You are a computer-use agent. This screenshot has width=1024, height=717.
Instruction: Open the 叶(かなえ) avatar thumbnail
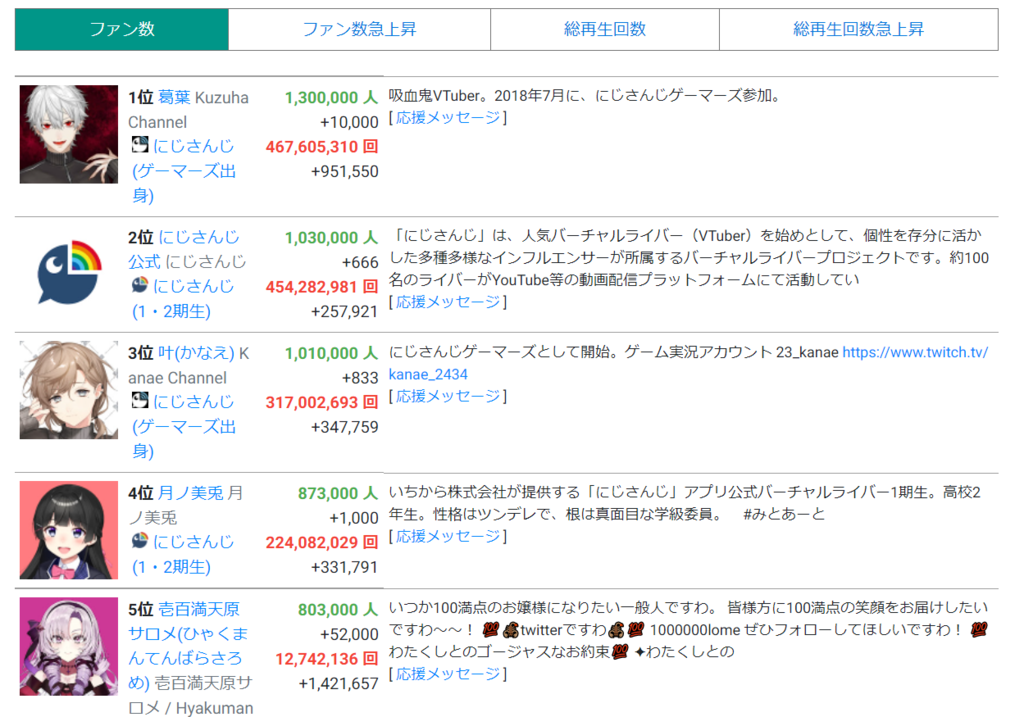69,390
